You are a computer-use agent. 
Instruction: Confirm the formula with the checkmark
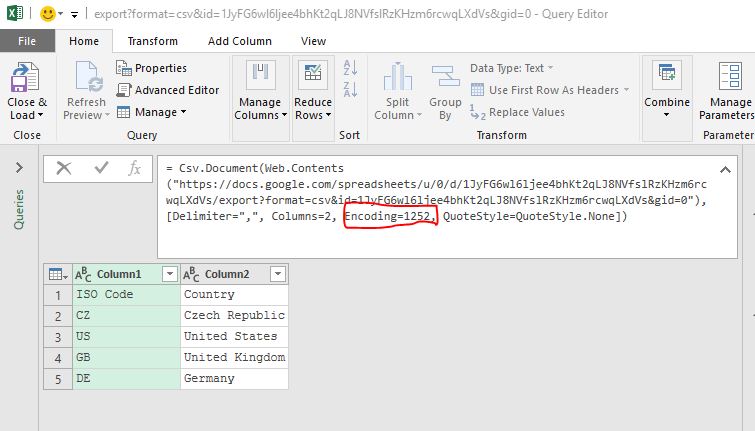(101, 168)
